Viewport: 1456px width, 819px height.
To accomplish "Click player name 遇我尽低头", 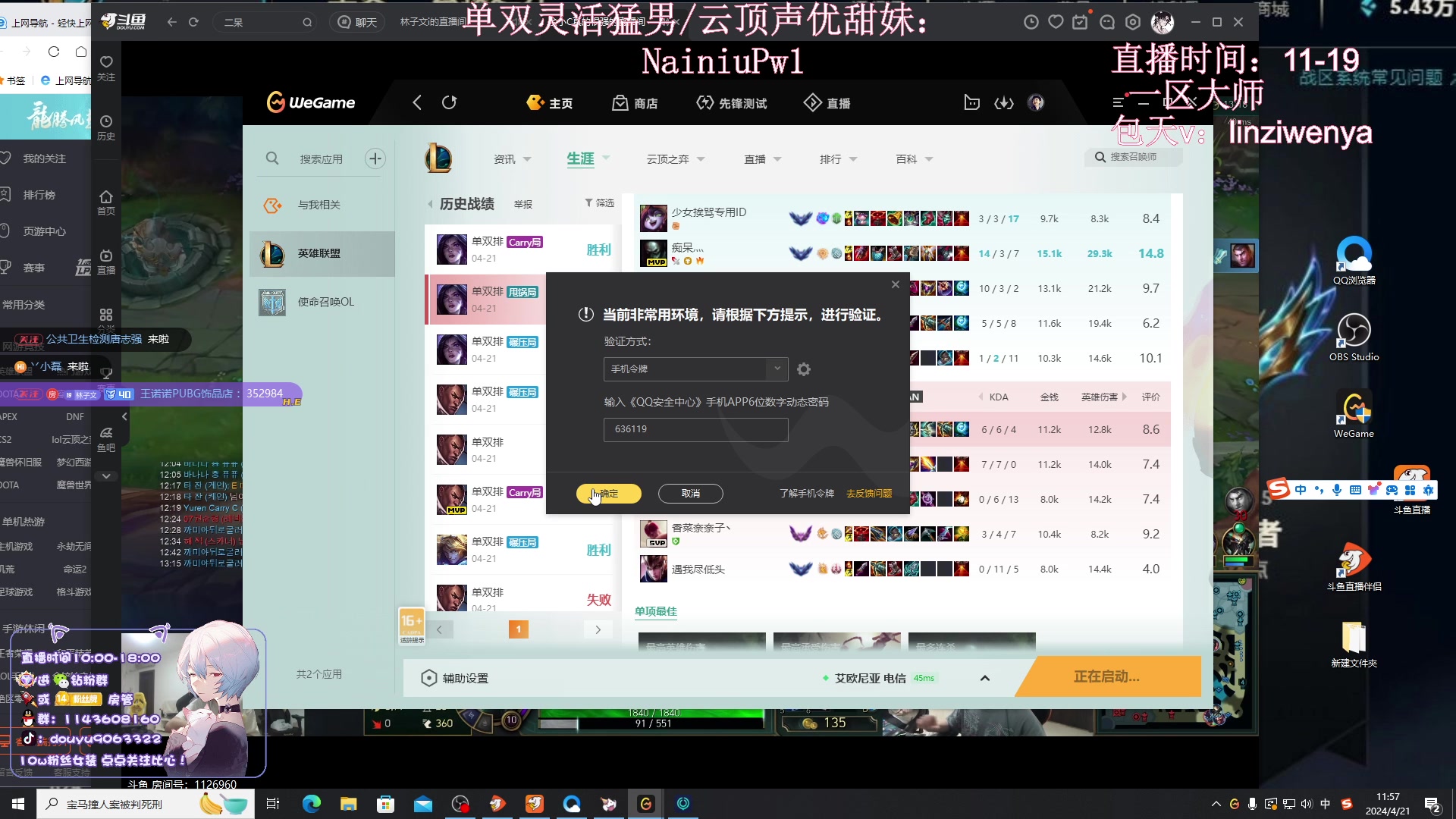I will [698, 570].
